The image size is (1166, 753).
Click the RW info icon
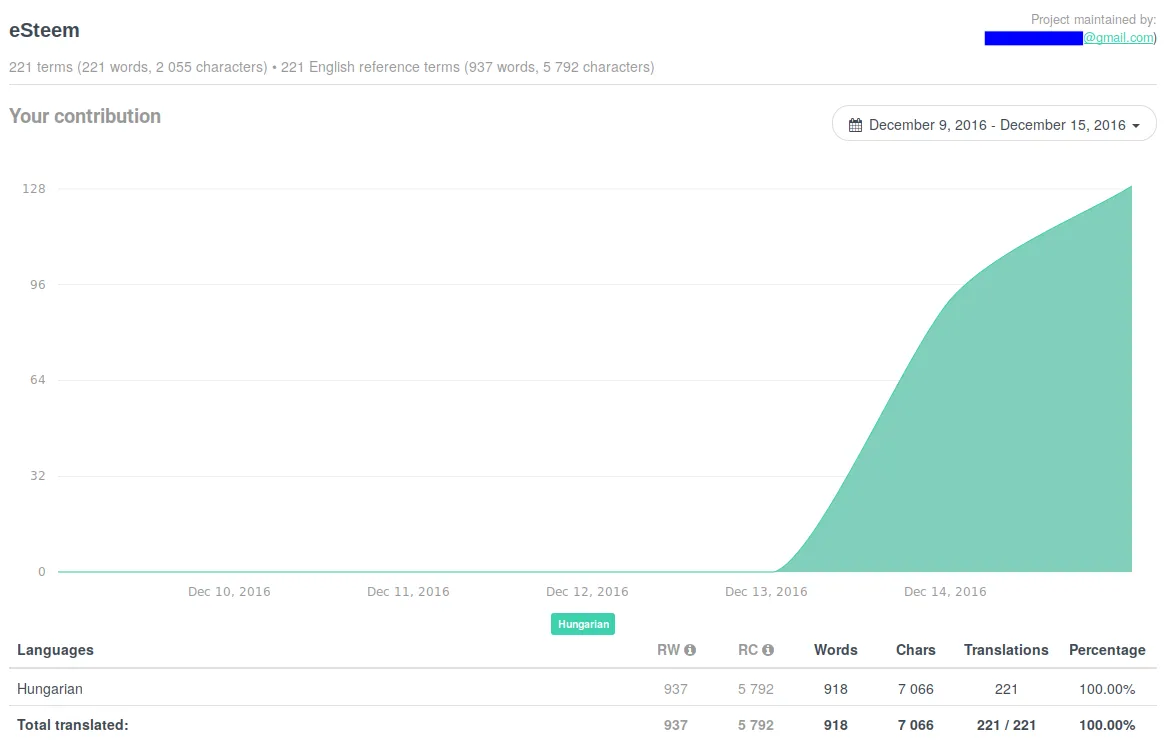click(690, 650)
